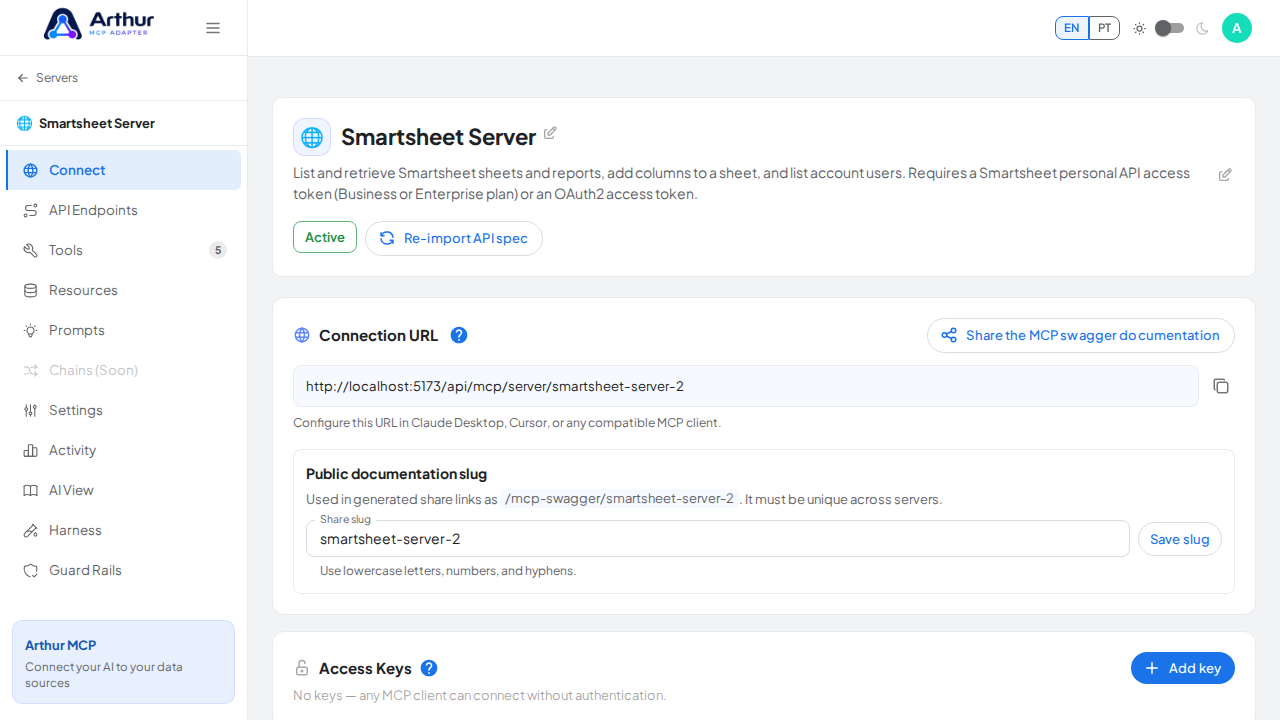Image resolution: width=1280 pixels, height=720 pixels.
Task: Open Access Keys help icon
Action: point(429,668)
